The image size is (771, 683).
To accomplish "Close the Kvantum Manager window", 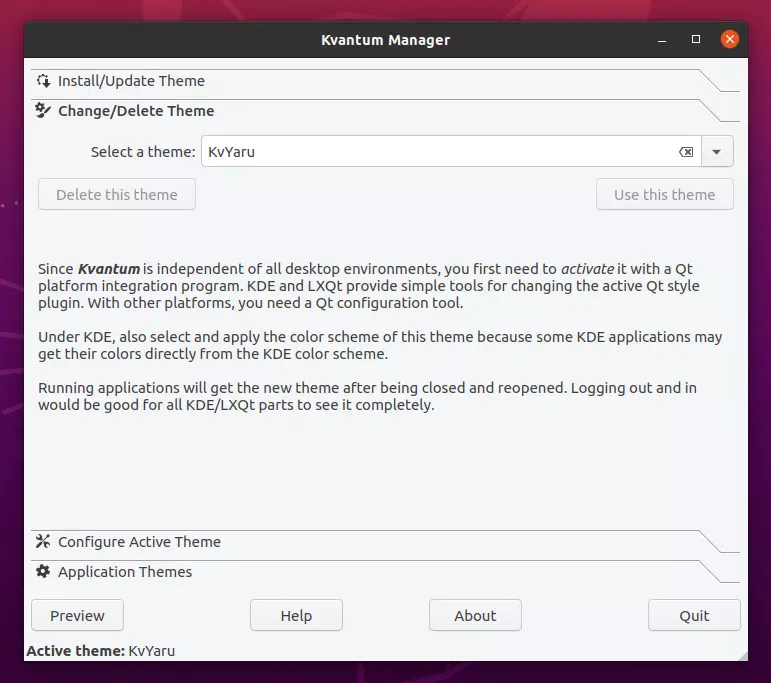I will [730, 39].
